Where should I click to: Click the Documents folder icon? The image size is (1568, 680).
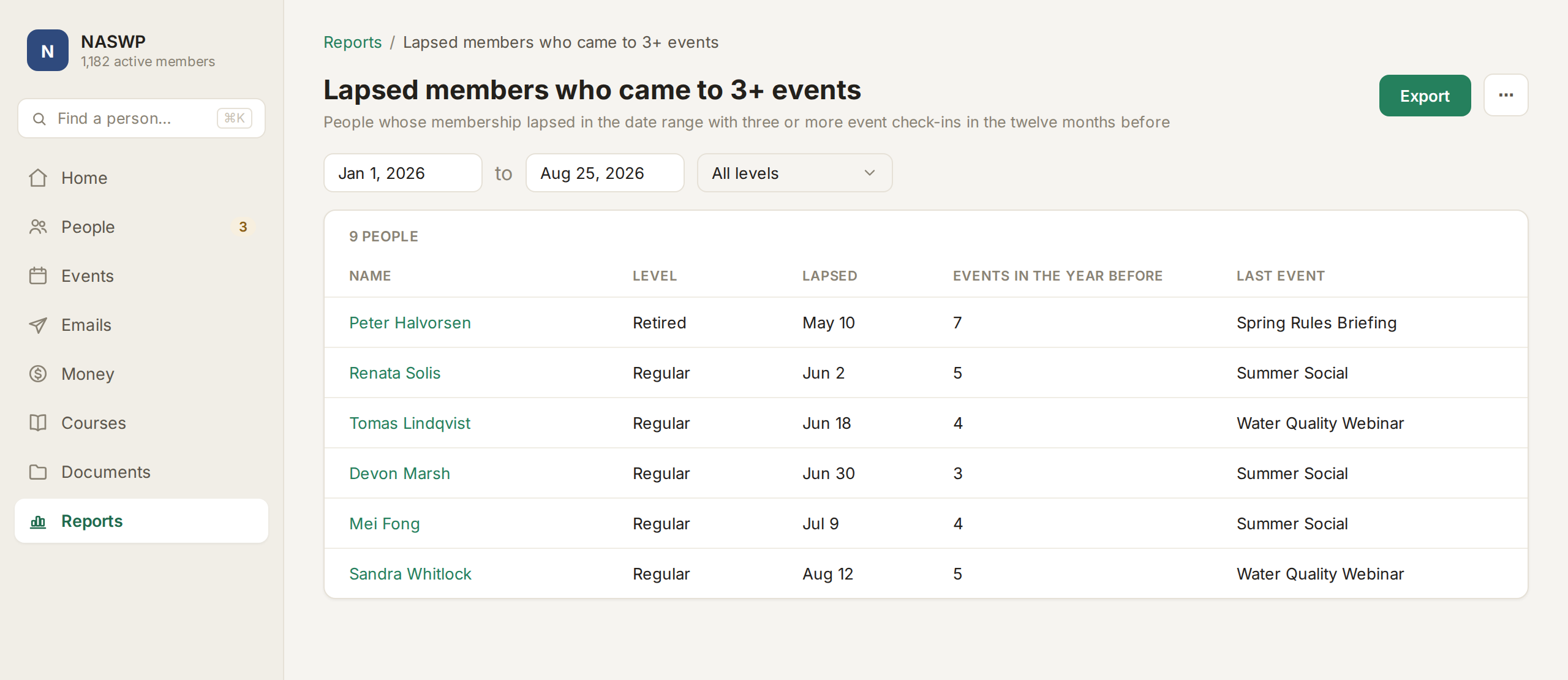click(38, 472)
